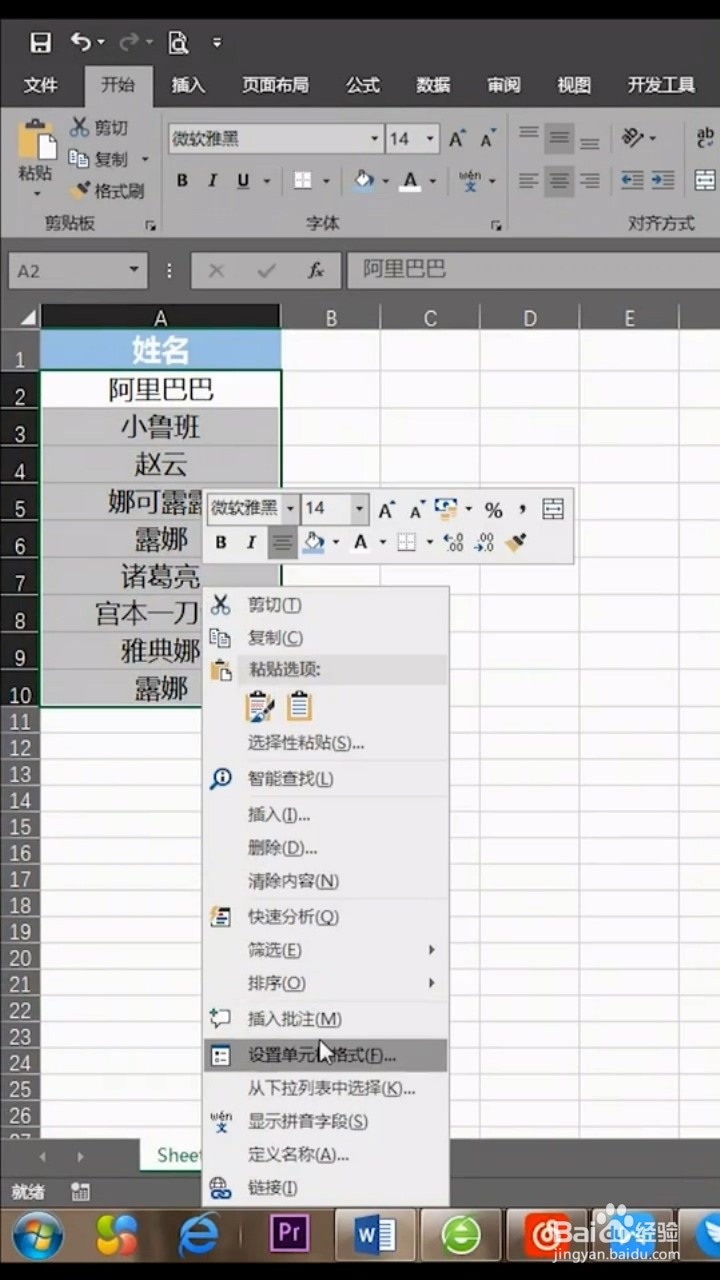This screenshot has width=720, height=1280.
Task: Switch to the 数据 (Data) ribbon tab
Action: tap(433, 86)
